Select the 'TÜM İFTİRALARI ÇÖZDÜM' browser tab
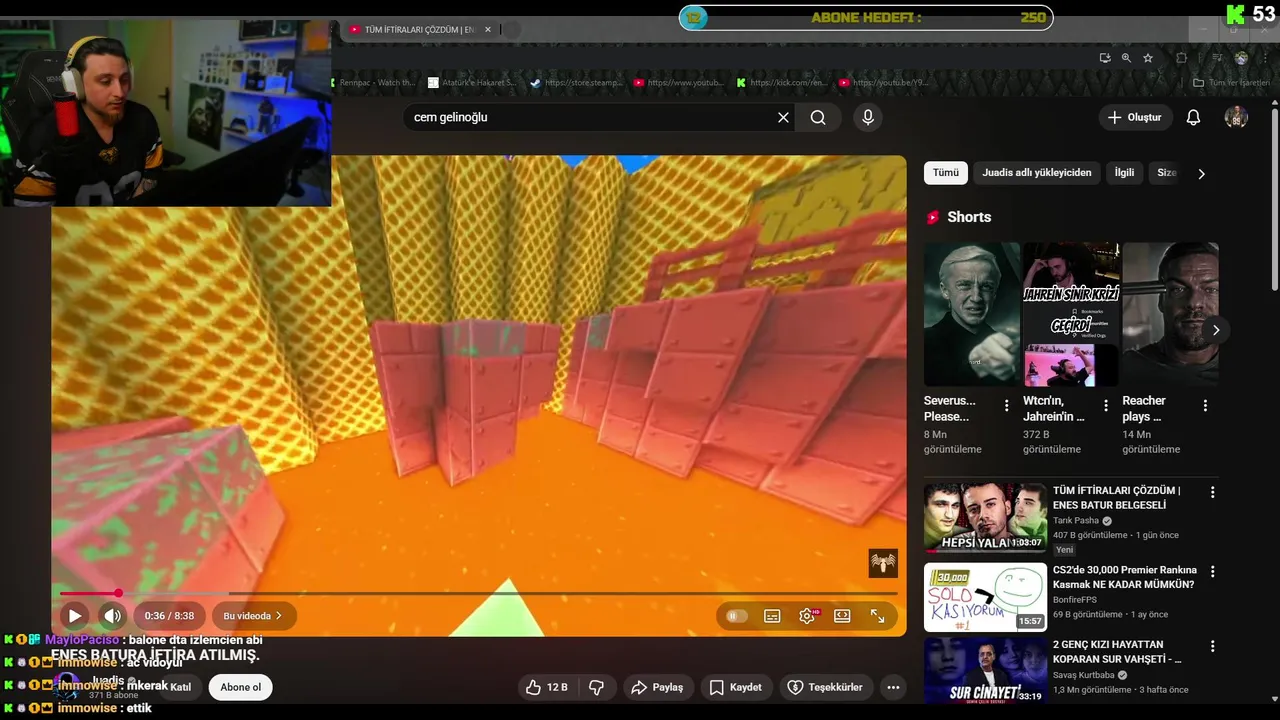Viewport: 1280px width, 720px height. tap(420, 30)
